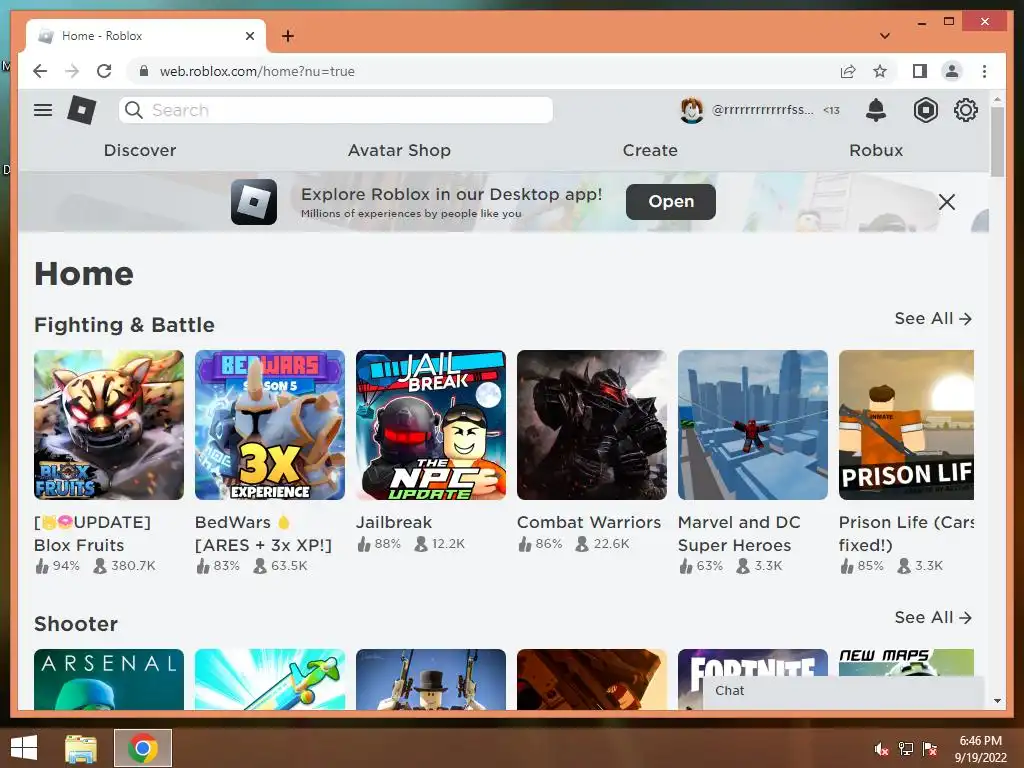Screen dimensions: 1024x768
Task: Click the network tray icon
Action: (x=905, y=749)
